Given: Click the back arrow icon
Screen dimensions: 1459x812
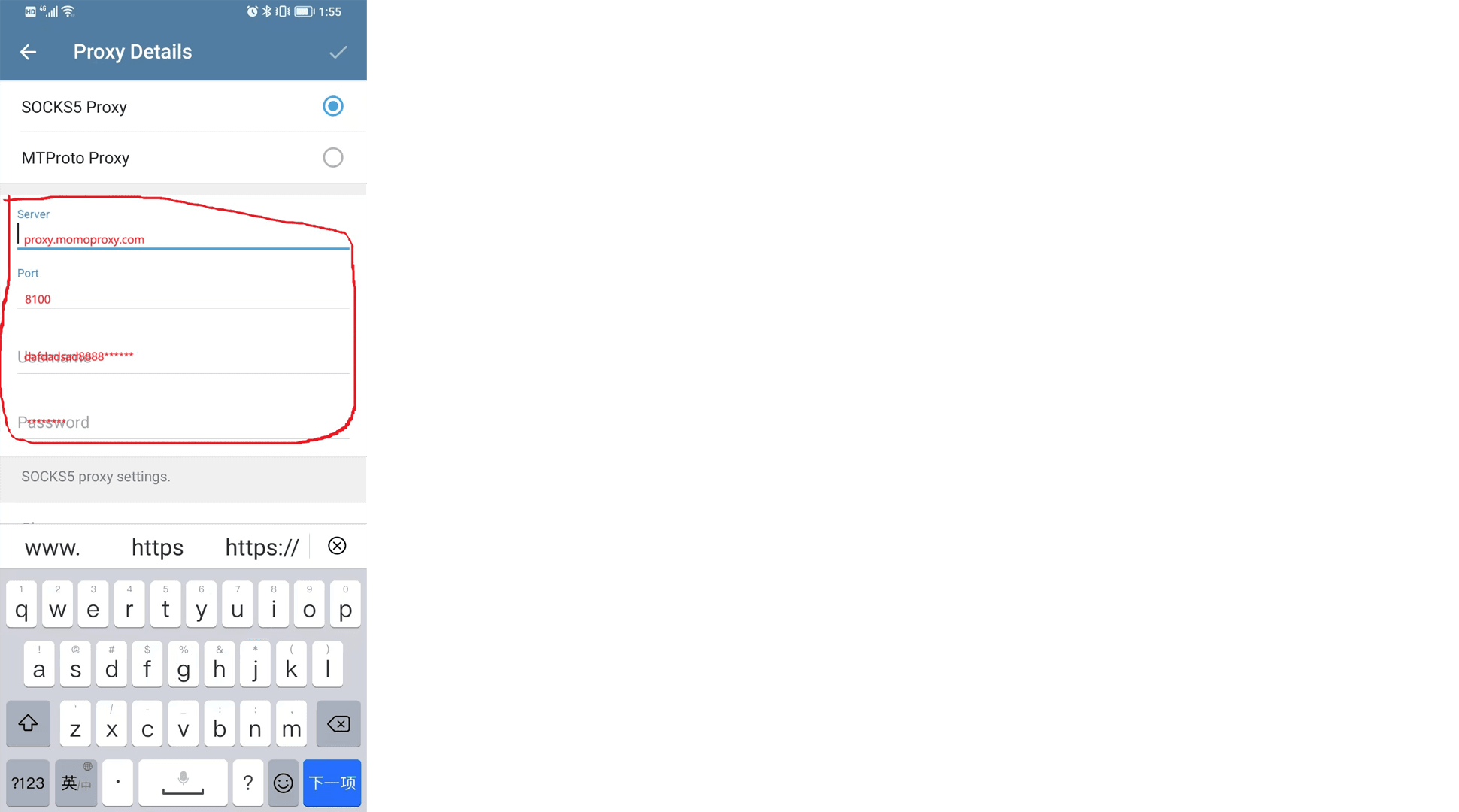Looking at the screenshot, I should point(28,51).
